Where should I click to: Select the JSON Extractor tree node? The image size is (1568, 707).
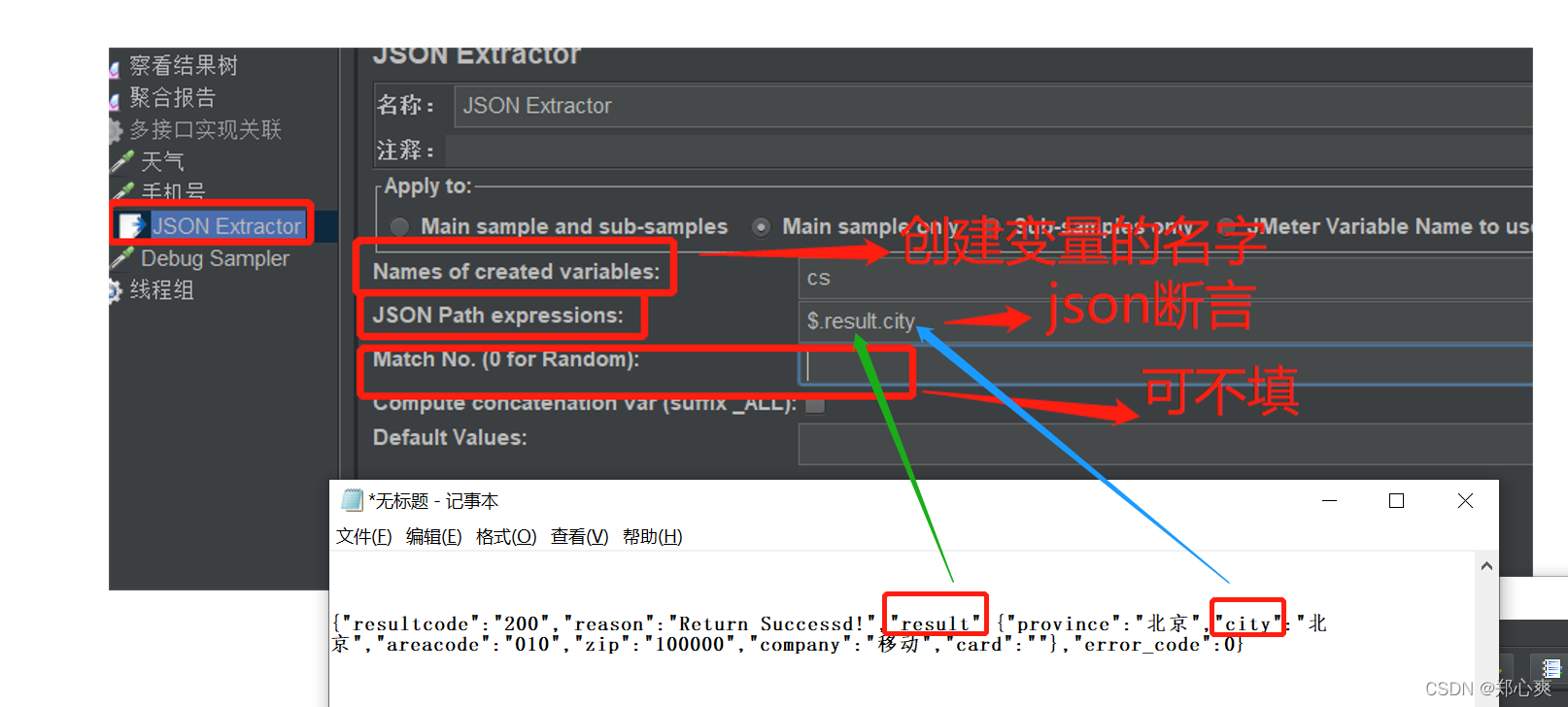tap(226, 226)
